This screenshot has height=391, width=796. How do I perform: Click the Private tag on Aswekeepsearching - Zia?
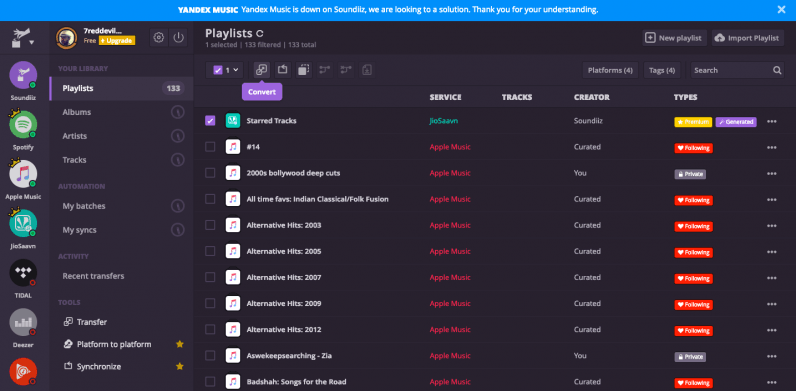pyautogui.click(x=689, y=356)
